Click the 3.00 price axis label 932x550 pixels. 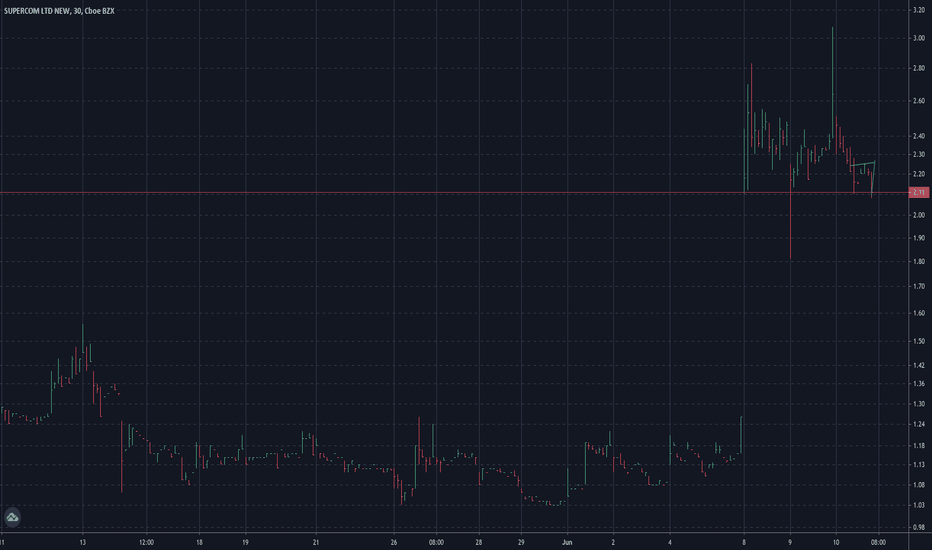click(x=918, y=38)
